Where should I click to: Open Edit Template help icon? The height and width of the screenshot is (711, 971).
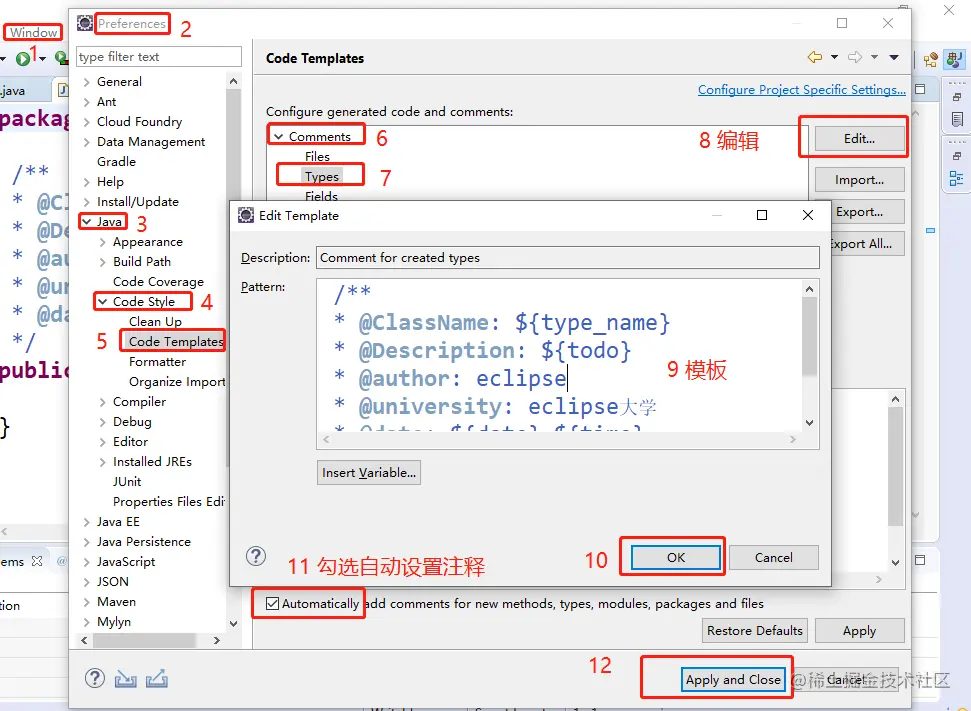pos(256,556)
